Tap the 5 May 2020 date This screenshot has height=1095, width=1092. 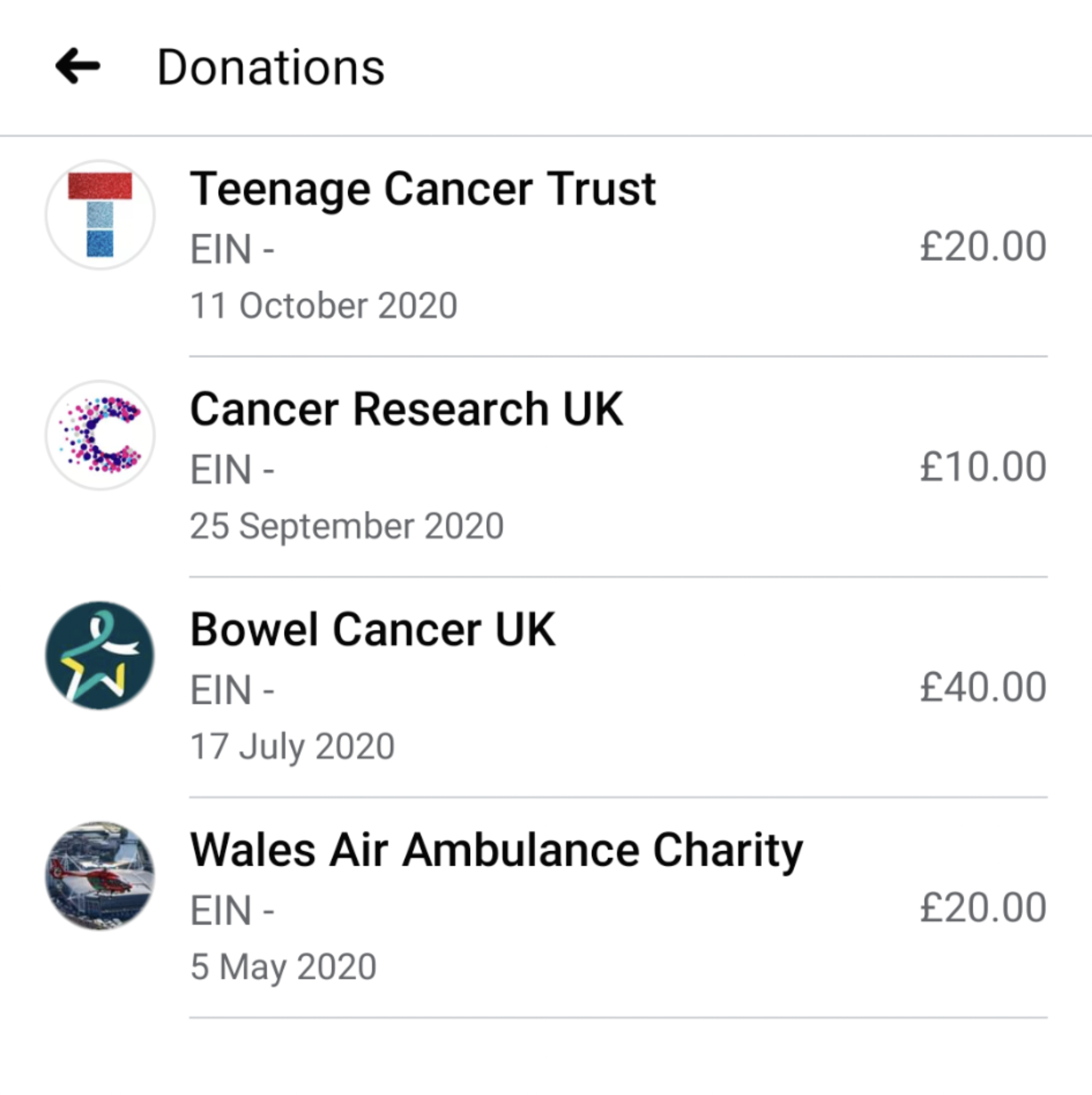[x=283, y=966]
